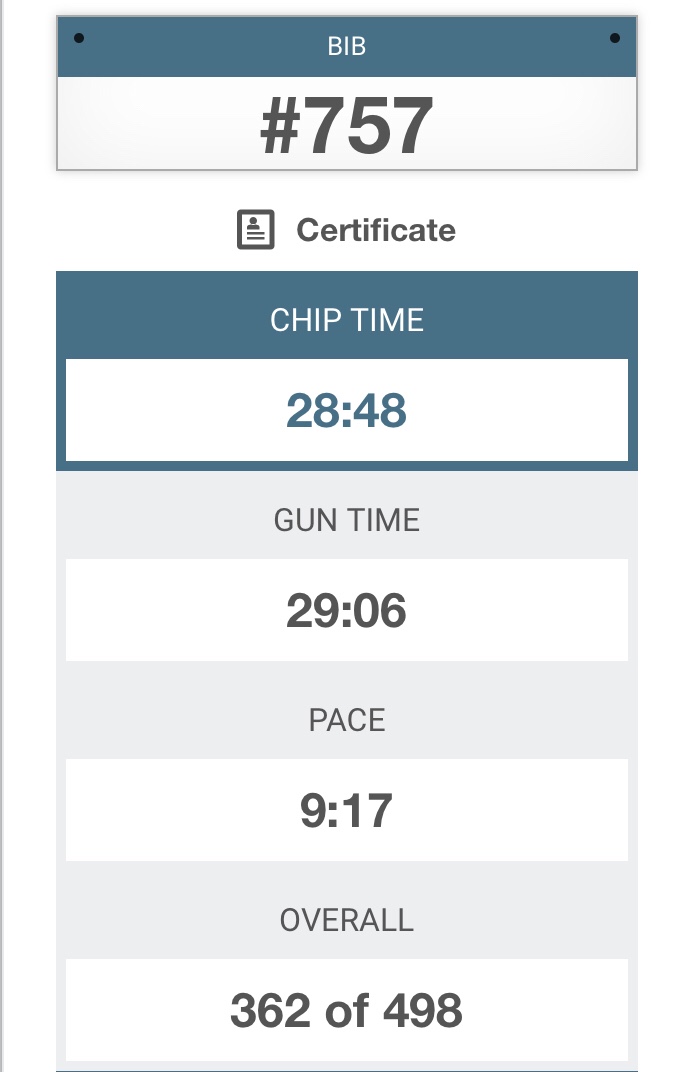Select the OVERALL label

click(x=346, y=920)
